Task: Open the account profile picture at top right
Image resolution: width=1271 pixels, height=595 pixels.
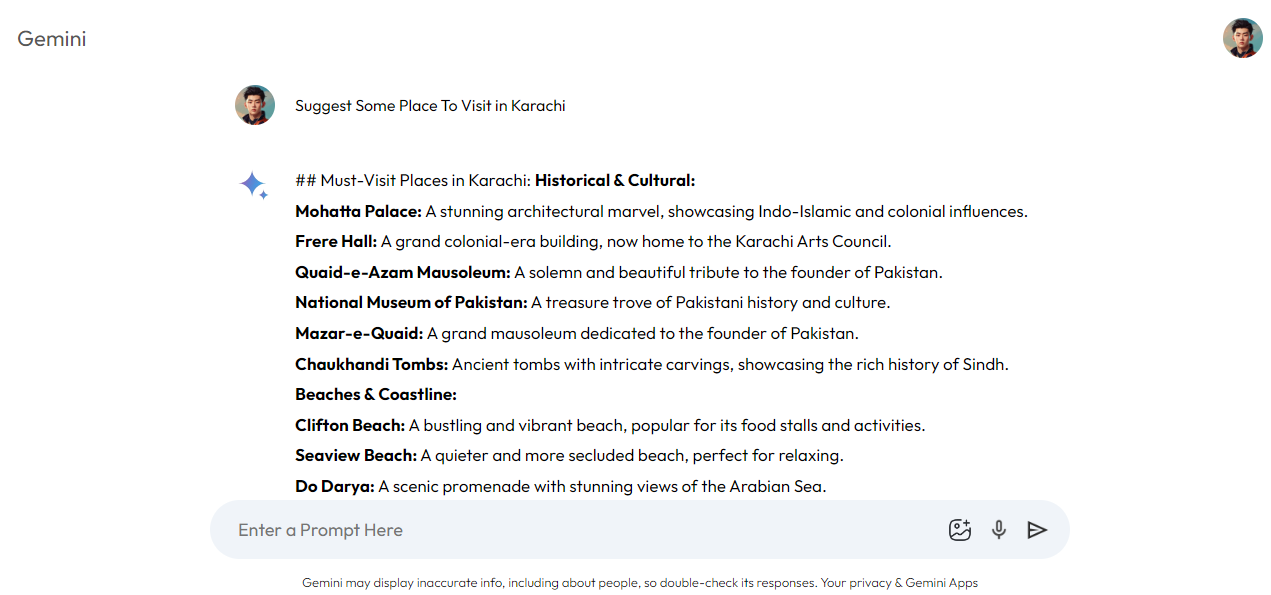Action: click(1242, 38)
